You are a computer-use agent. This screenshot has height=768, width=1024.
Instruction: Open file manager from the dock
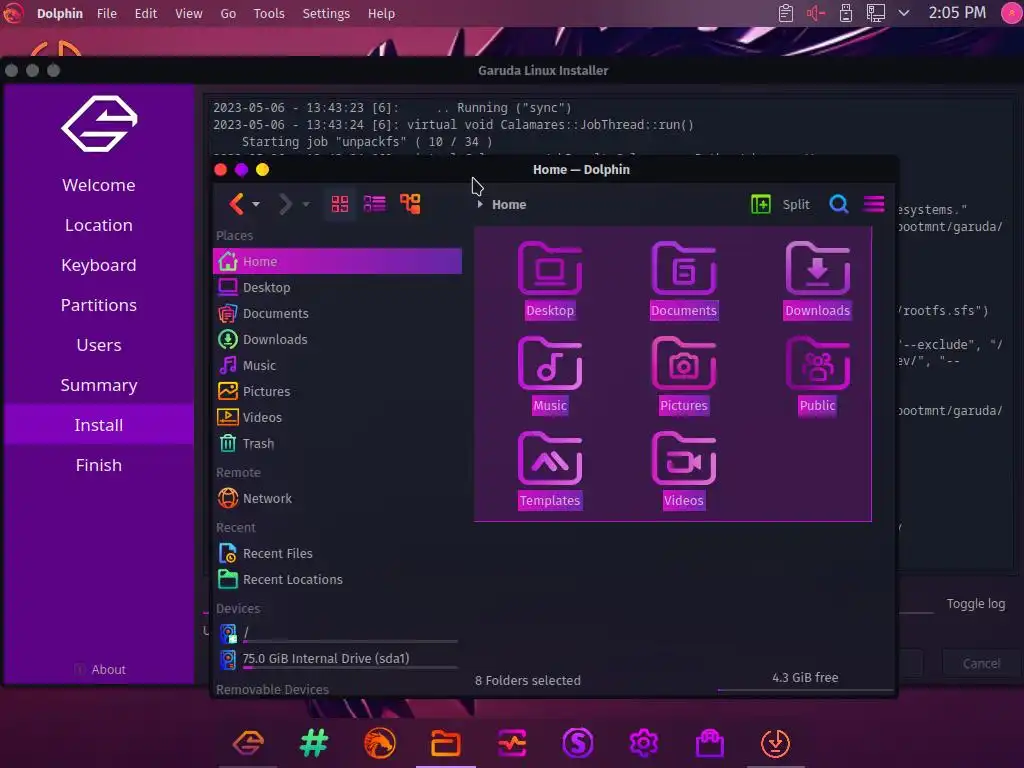click(x=445, y=743)
